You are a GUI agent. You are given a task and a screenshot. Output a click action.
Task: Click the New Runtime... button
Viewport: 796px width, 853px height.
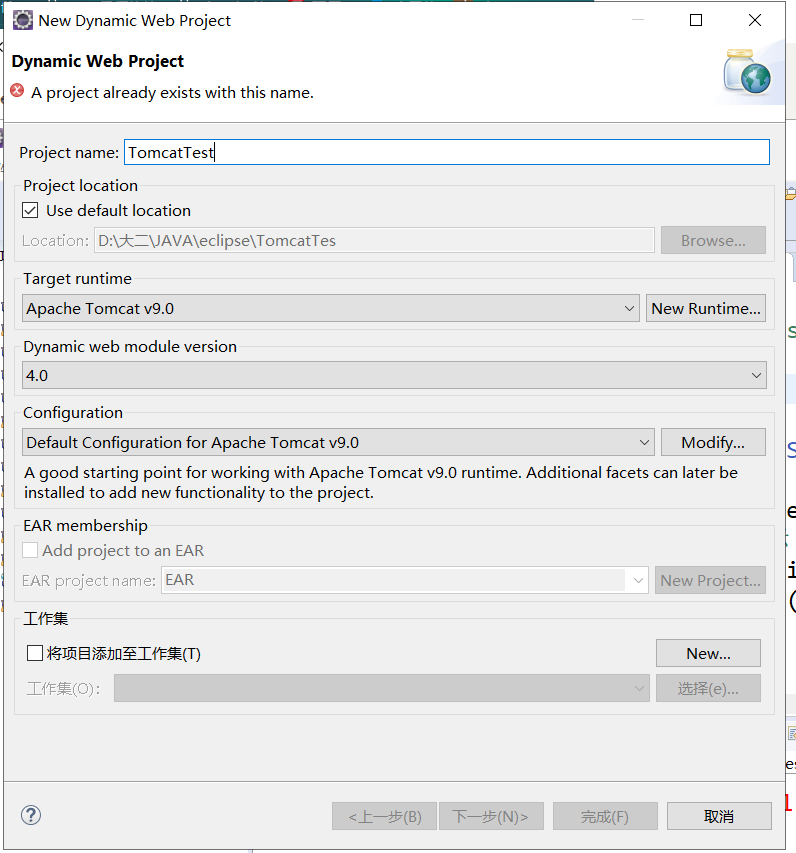(706, 308)
